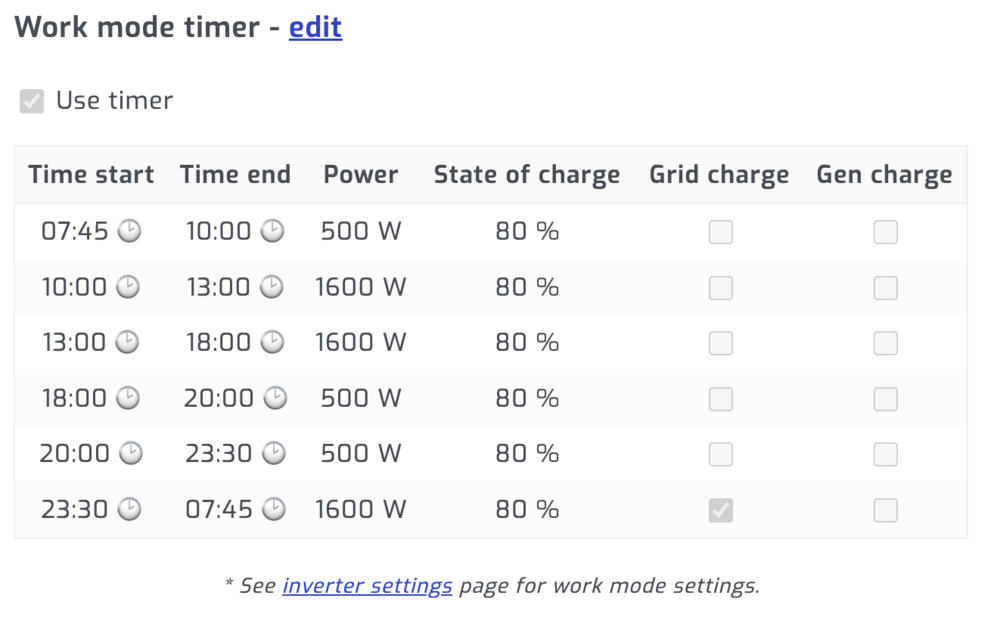Click the clock icon next to 20:00 start time

click(x=131, y=454)
